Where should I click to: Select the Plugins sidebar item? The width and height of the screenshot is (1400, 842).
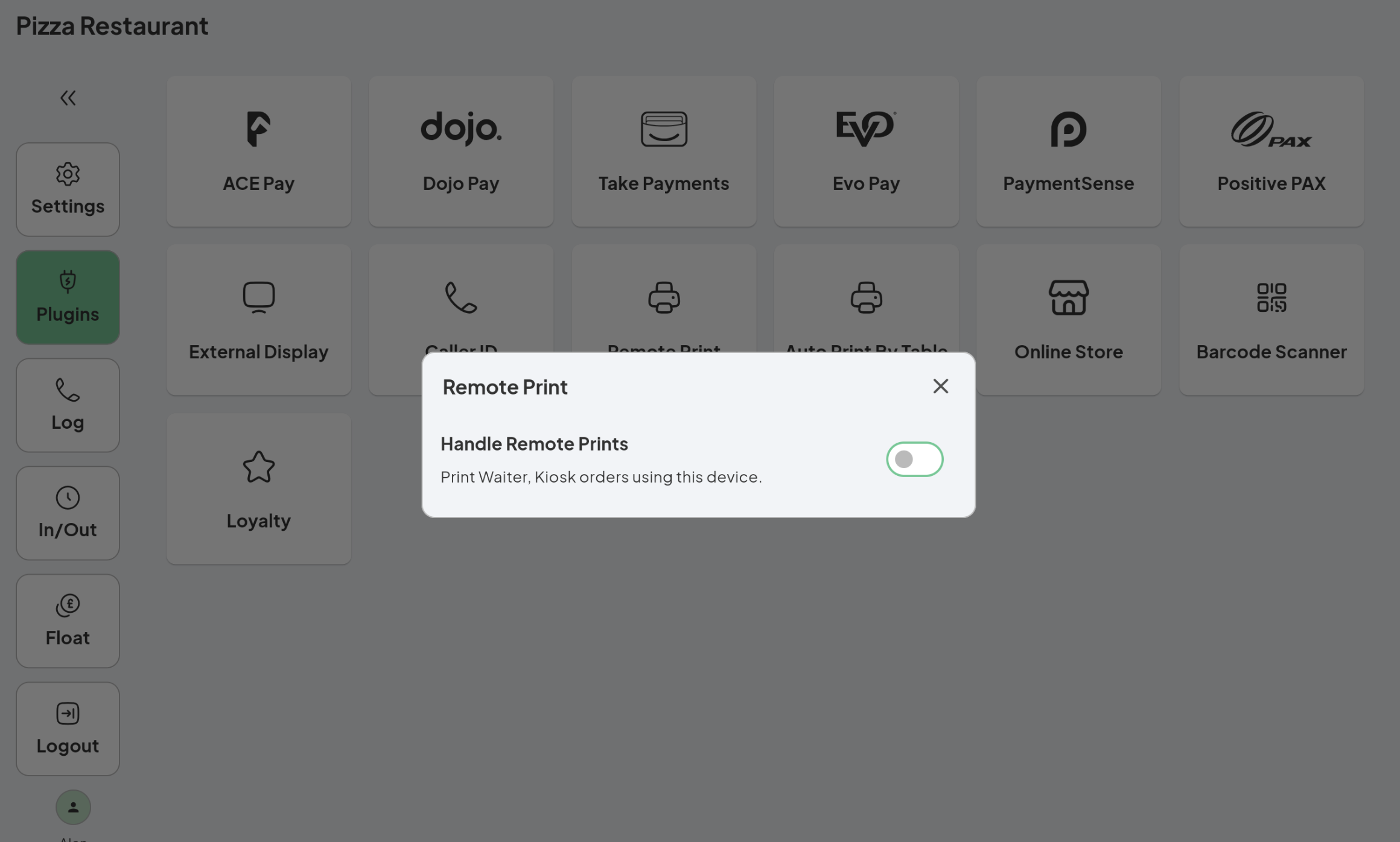68,297
